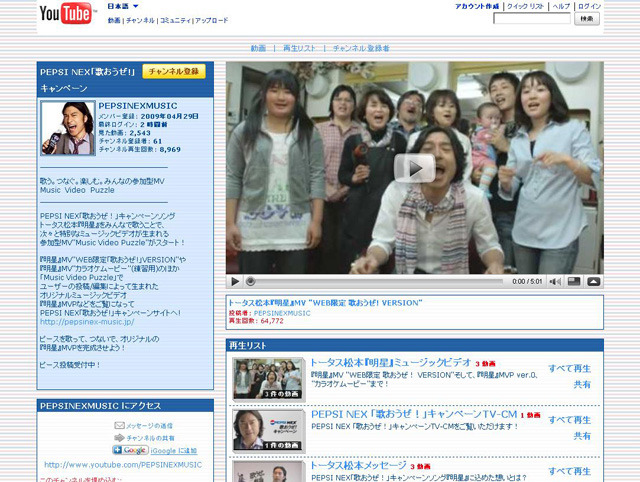Open the コミュニティ navigation link
Screen dimensions: 640x482
tap(176, 20)
